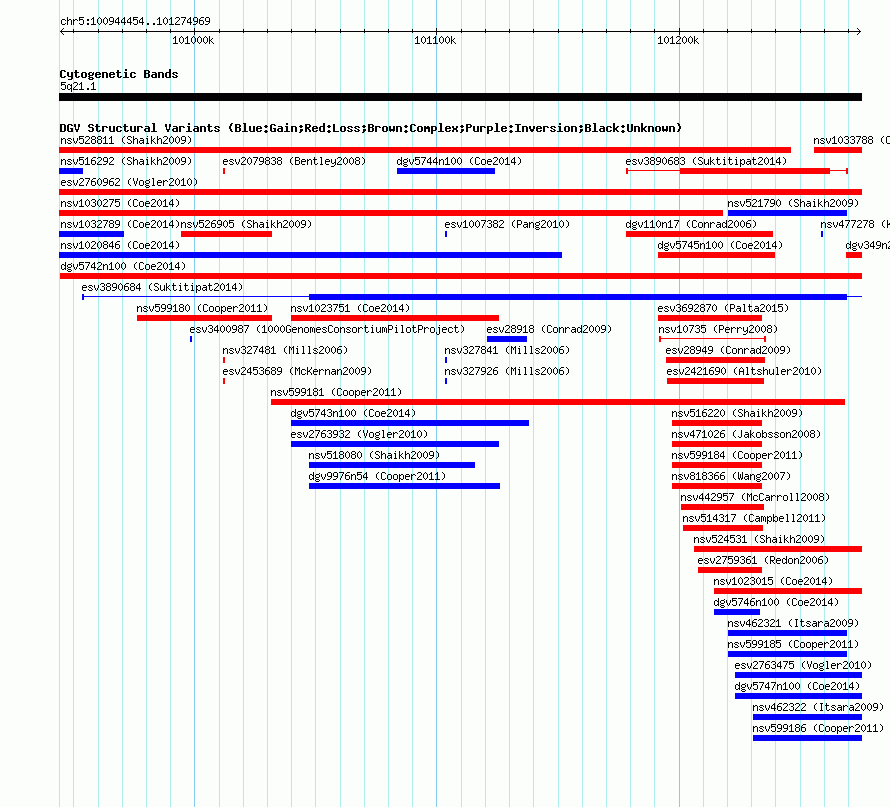Select dgv5747n100 (Coe2014) label
The image size is (890, 807).
coord(797,686)
